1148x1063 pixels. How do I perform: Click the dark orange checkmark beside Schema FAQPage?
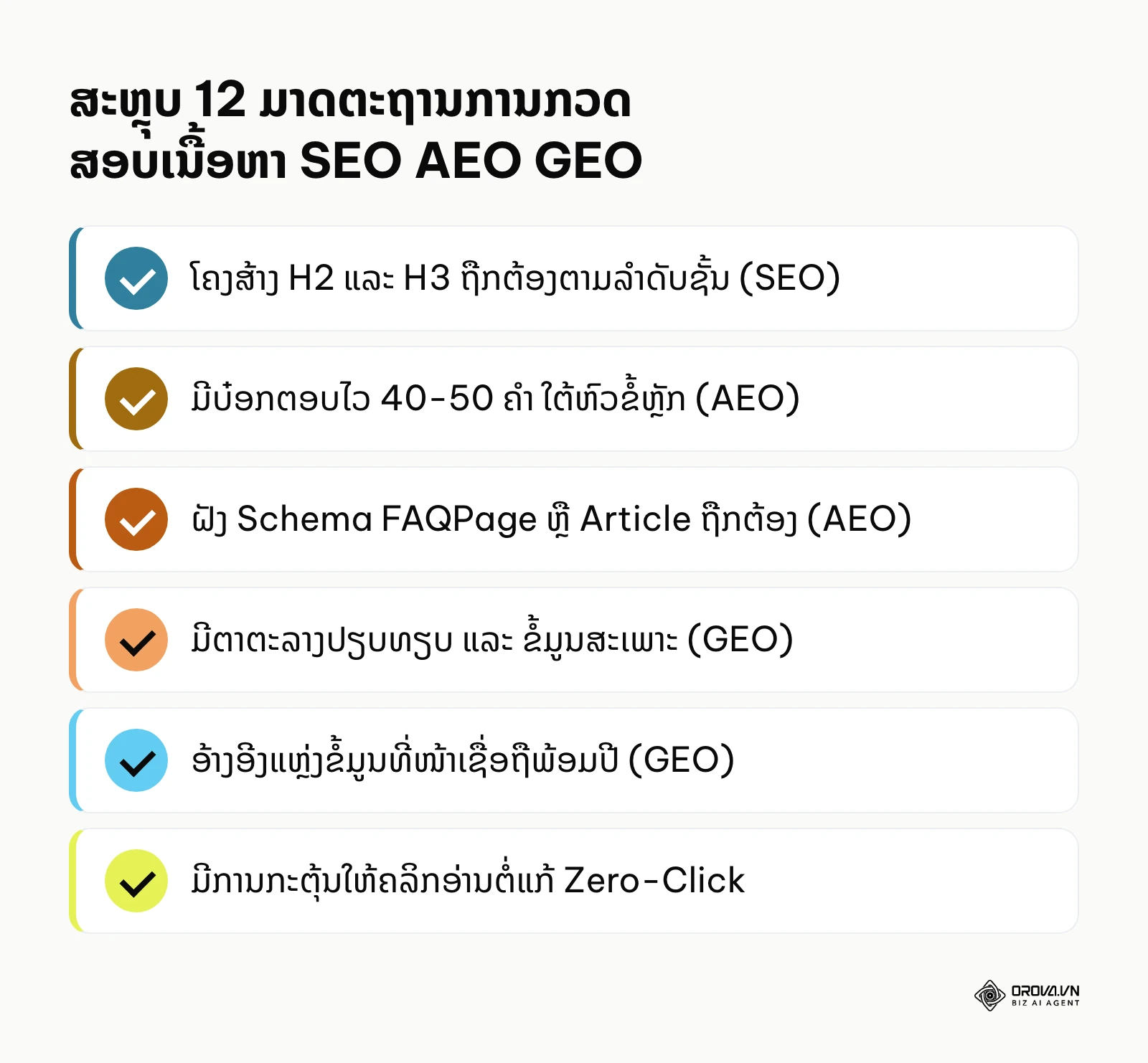136,519
